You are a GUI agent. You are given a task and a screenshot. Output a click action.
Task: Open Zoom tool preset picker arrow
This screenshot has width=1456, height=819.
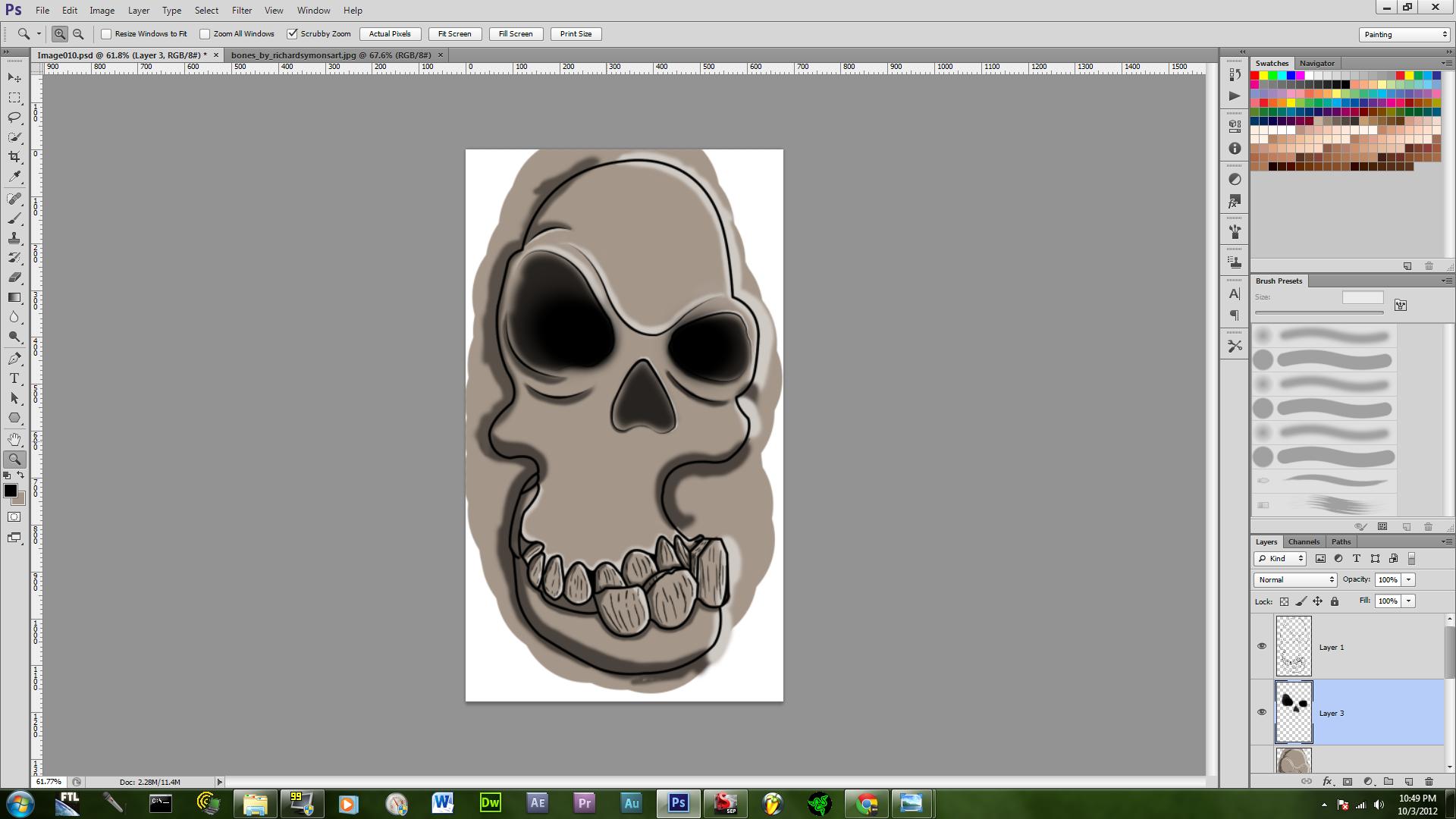coord(39,33)
